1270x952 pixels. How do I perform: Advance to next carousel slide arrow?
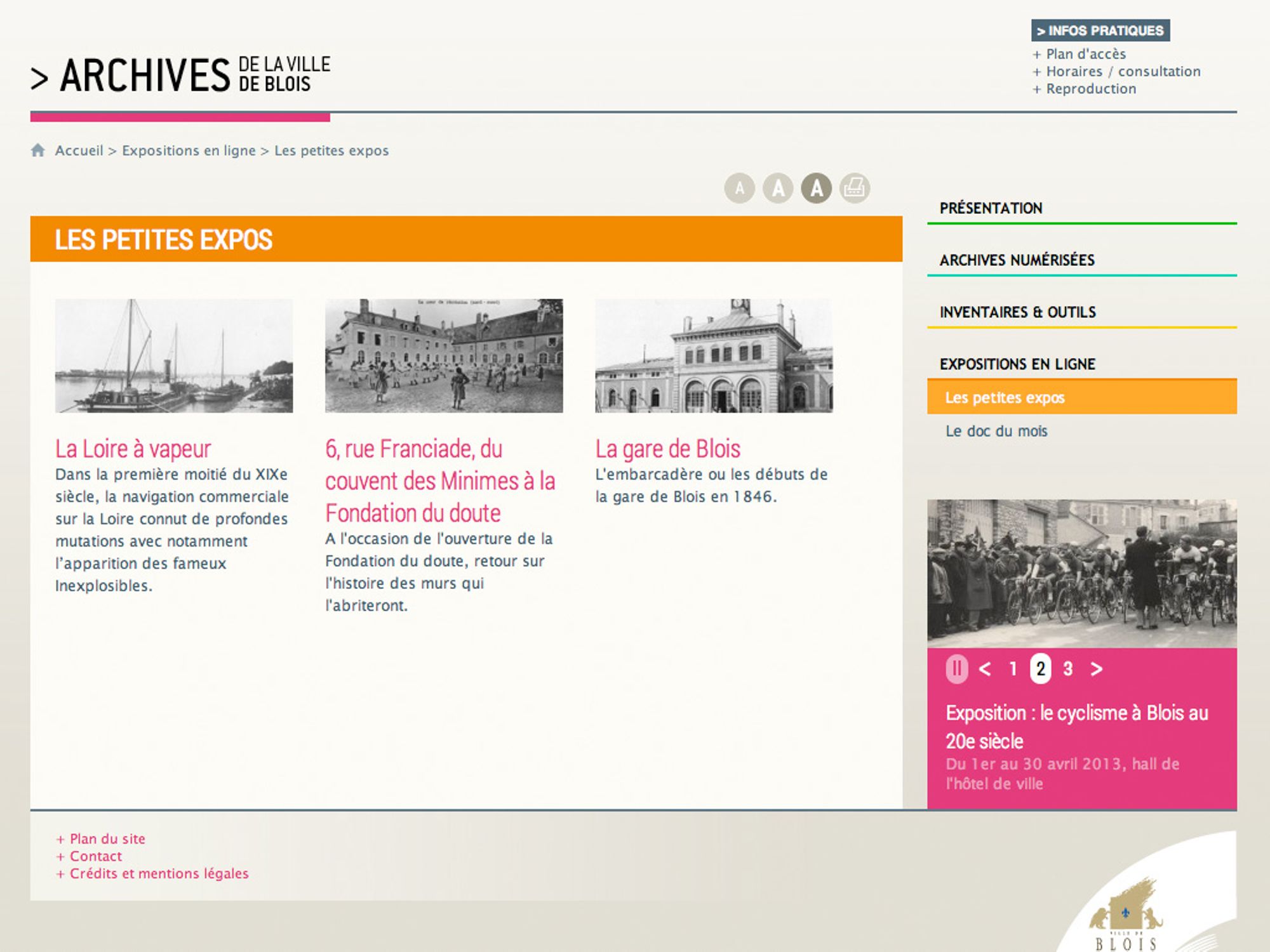point(1097,669)
